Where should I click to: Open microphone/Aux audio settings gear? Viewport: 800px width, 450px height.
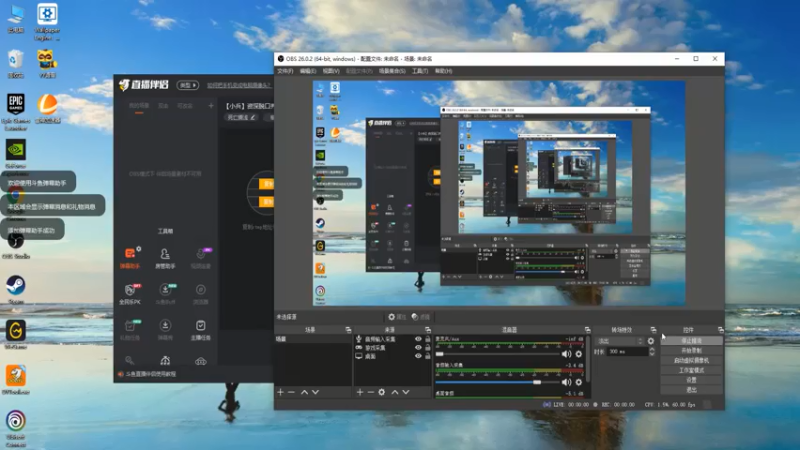point(579,354)
